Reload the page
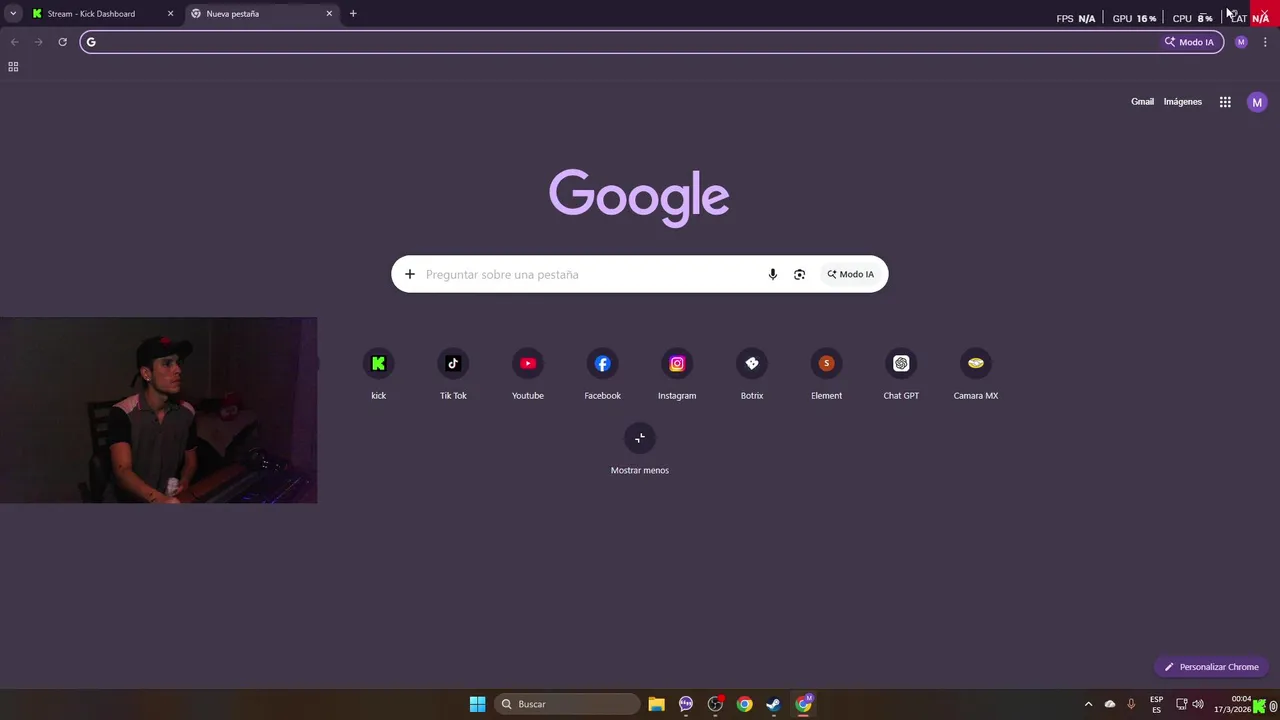 pyautogui.click(x=62, y=42)
